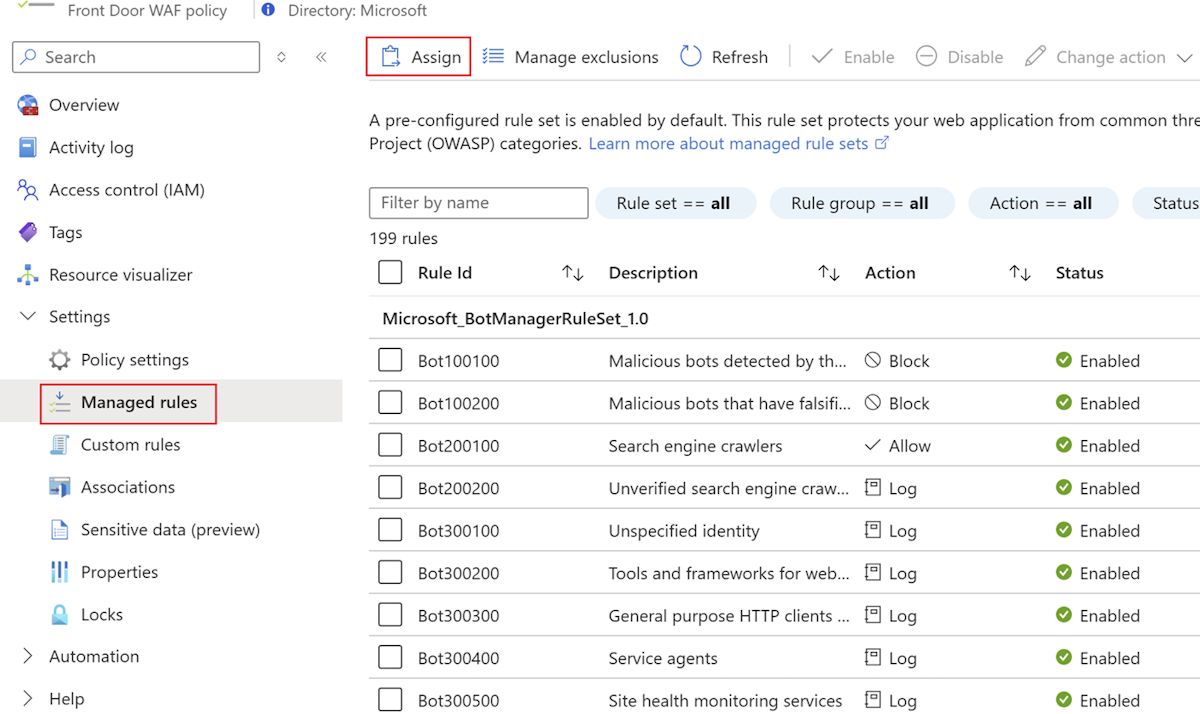Image resolution: width=1200 pixels, height=714 pixels.
Task: Switch to Custom rules
Action: click(131, 444)
